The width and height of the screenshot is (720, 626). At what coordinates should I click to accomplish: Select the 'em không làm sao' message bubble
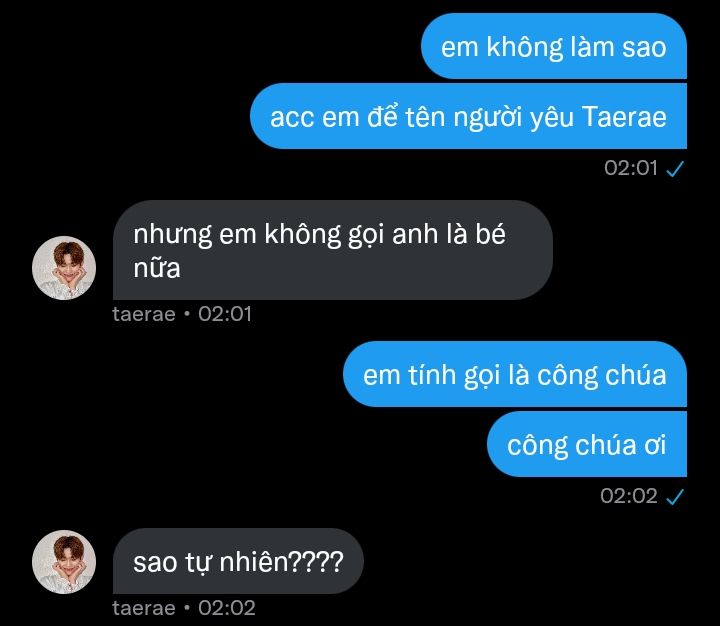pos(554,46)
